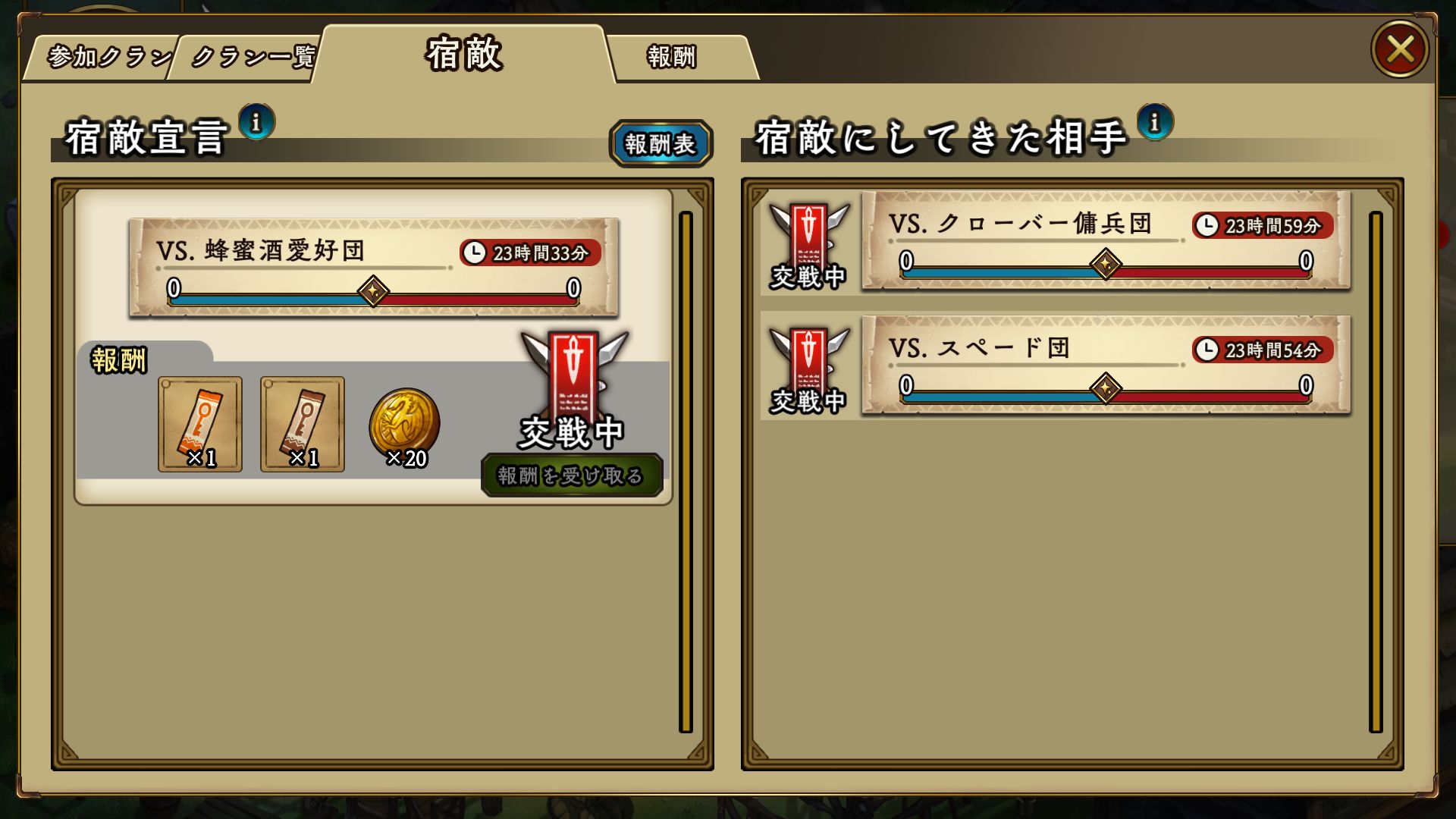Close the rival window with X button
The image size is (1456, 819).
tap(1400, 49)
